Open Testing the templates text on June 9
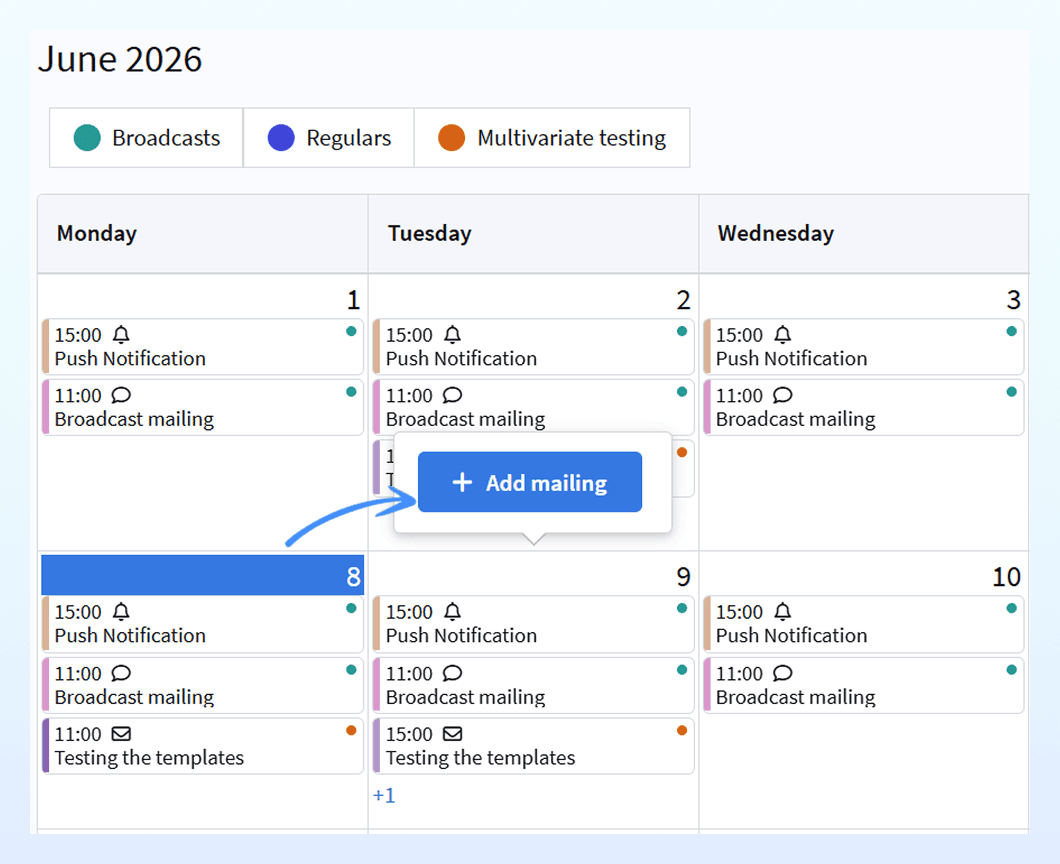Screen dimensions: 1060x864 (480, 758)
